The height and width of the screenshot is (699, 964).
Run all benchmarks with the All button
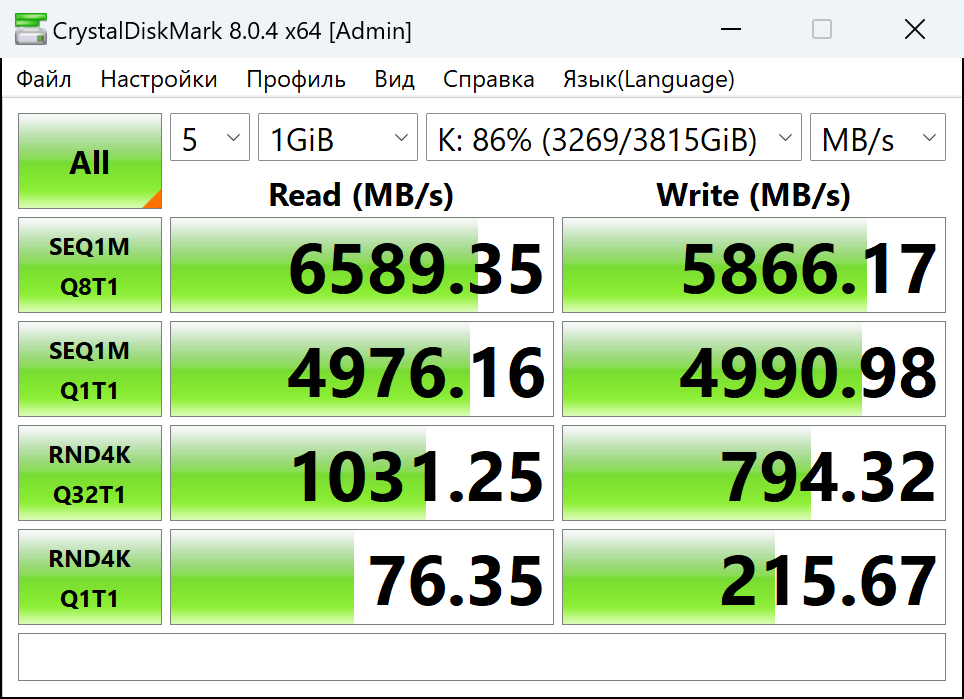click(90, 161)
